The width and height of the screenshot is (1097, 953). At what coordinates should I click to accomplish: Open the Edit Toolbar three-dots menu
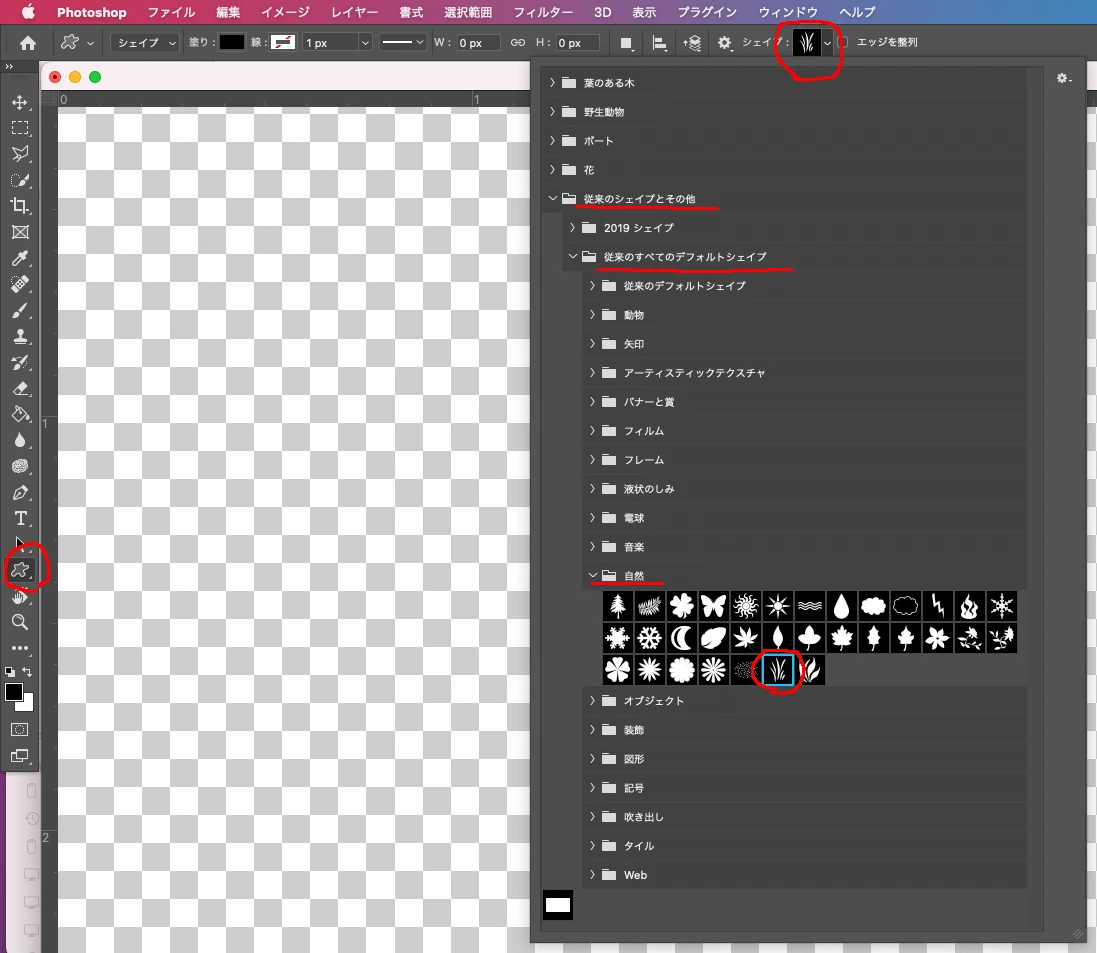[x=20, y=648]
